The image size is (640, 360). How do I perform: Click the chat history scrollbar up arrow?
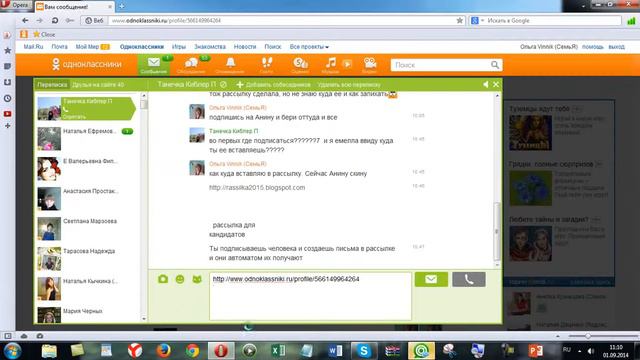(x=497, y=96)
